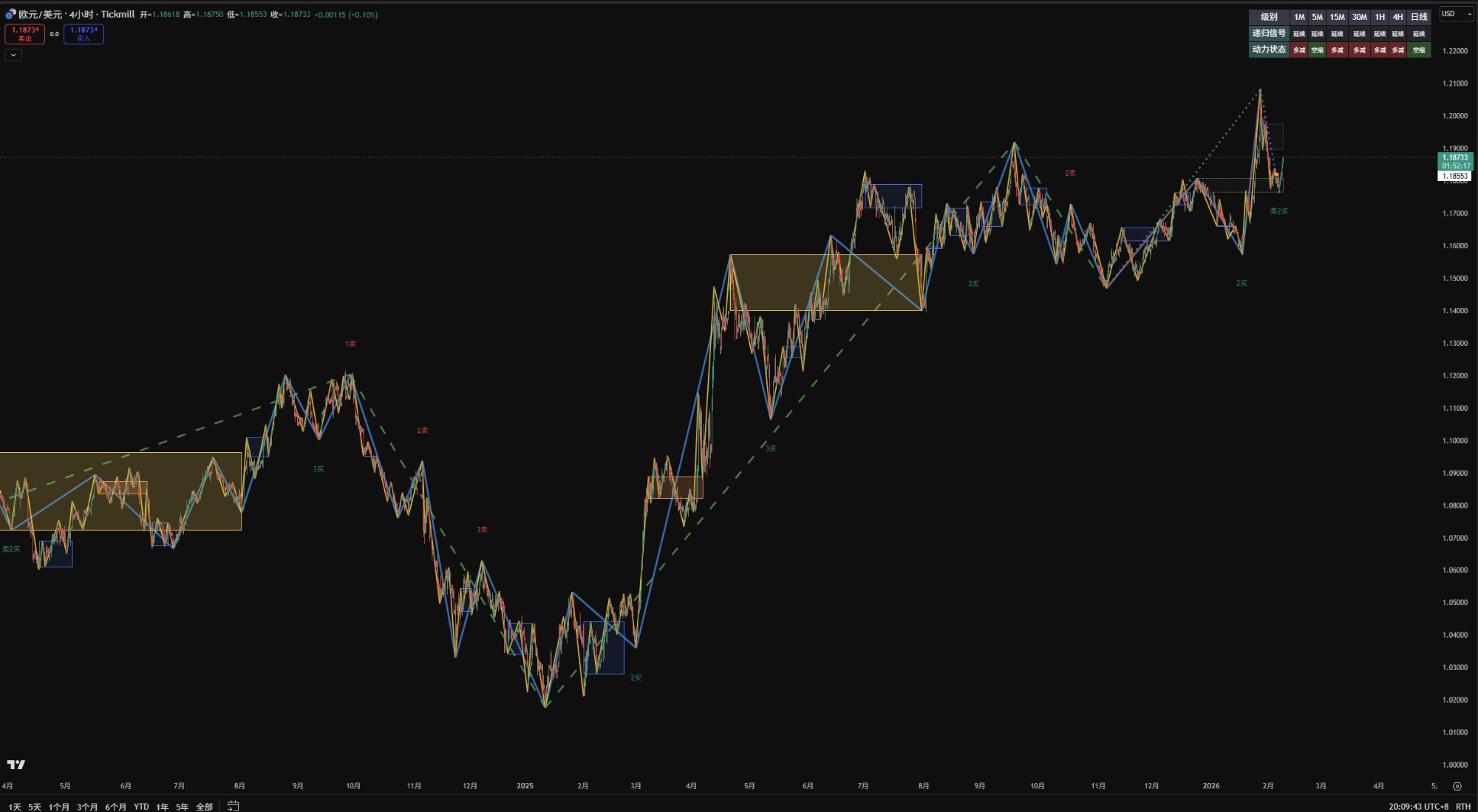Click the green 空缩 cell under 日线
The image size is (1478, 812).
pyautogui.click(x=1419, y=50)
